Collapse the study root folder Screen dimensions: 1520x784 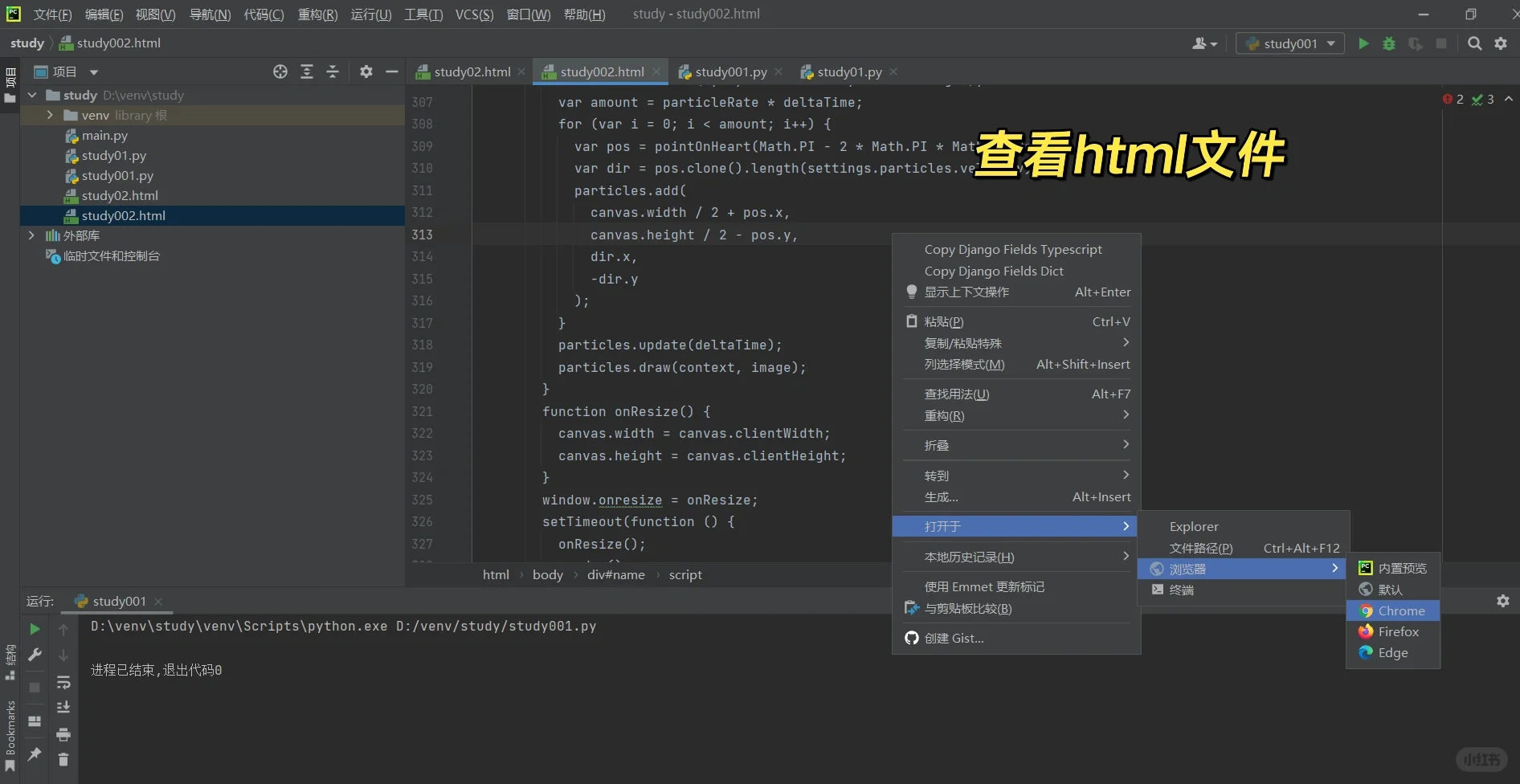(33, 95)
